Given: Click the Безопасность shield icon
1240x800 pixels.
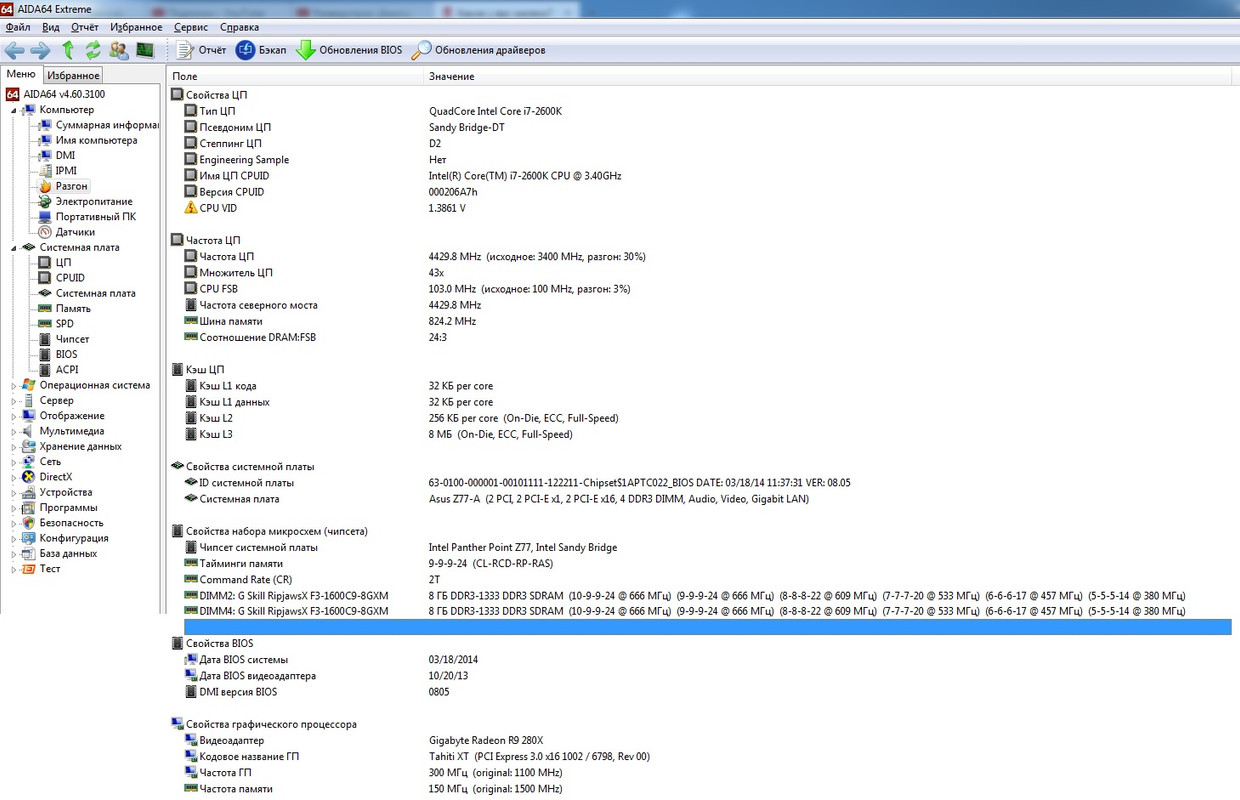Looking at the screenshot, I should tap(29, 523).
